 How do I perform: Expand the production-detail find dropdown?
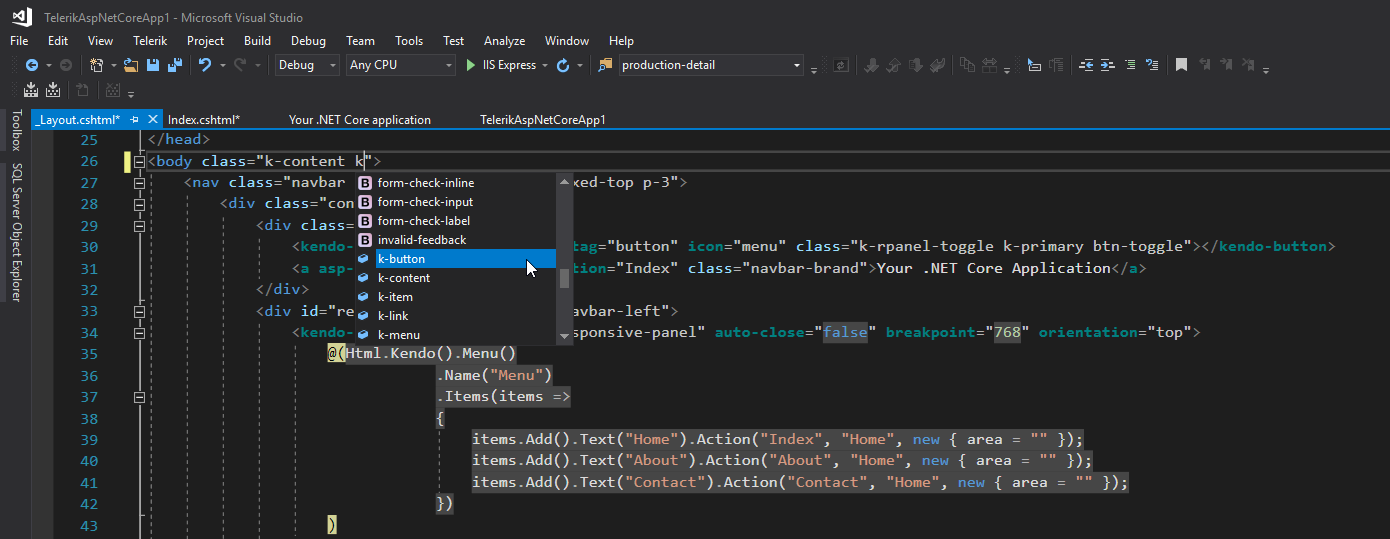click(x=797, y=65)
